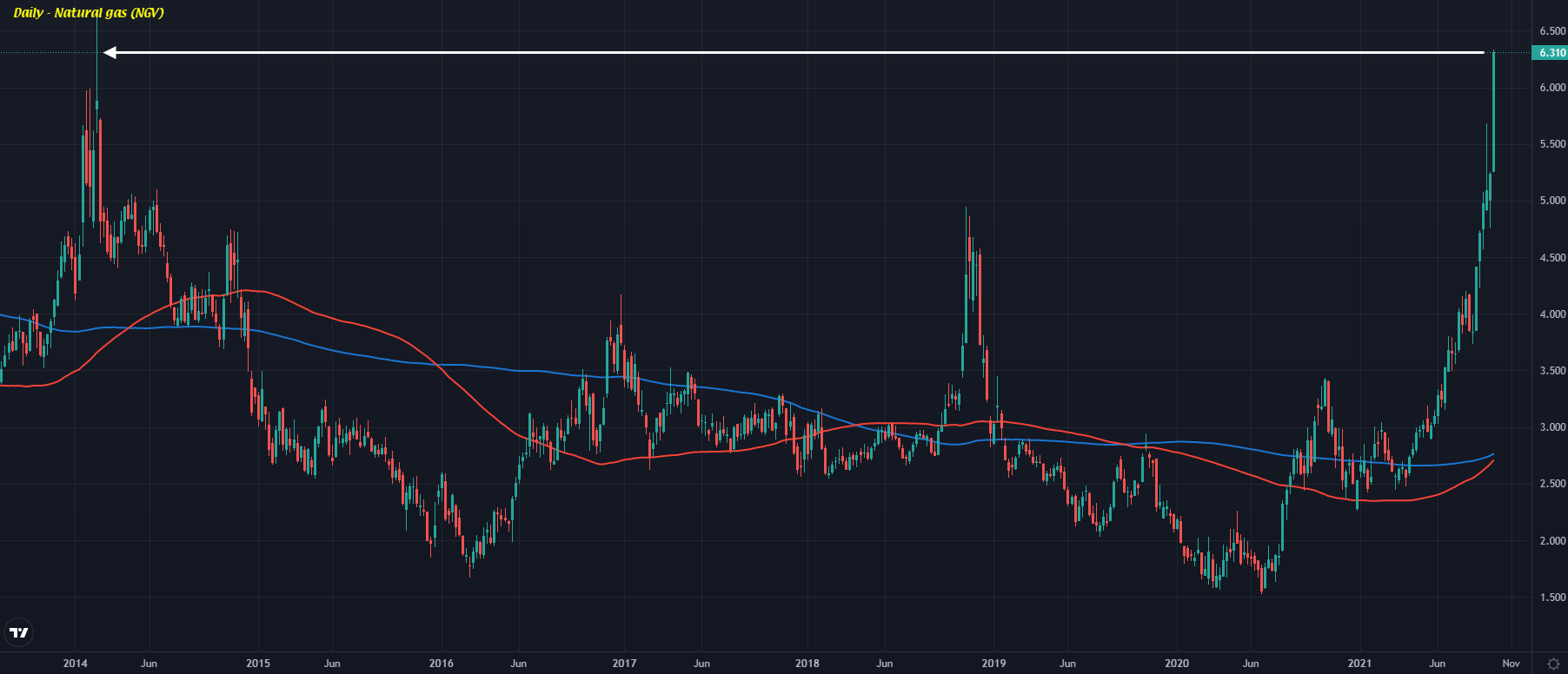Click the 2.500 price scale label

click(1552, 484)
